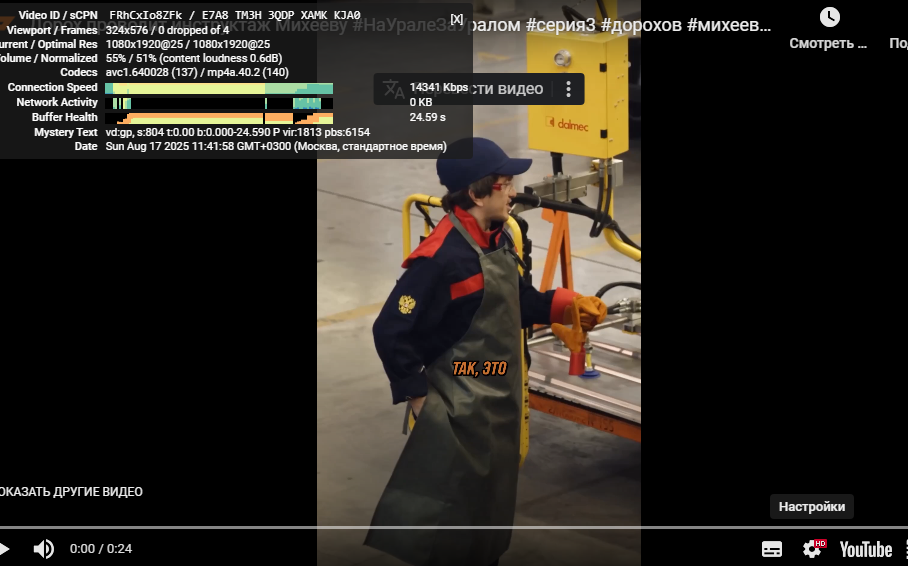The width and height of the screenshot is (908, 566).
Task: Click 'Показать другие видео' link
Action: 71,492
